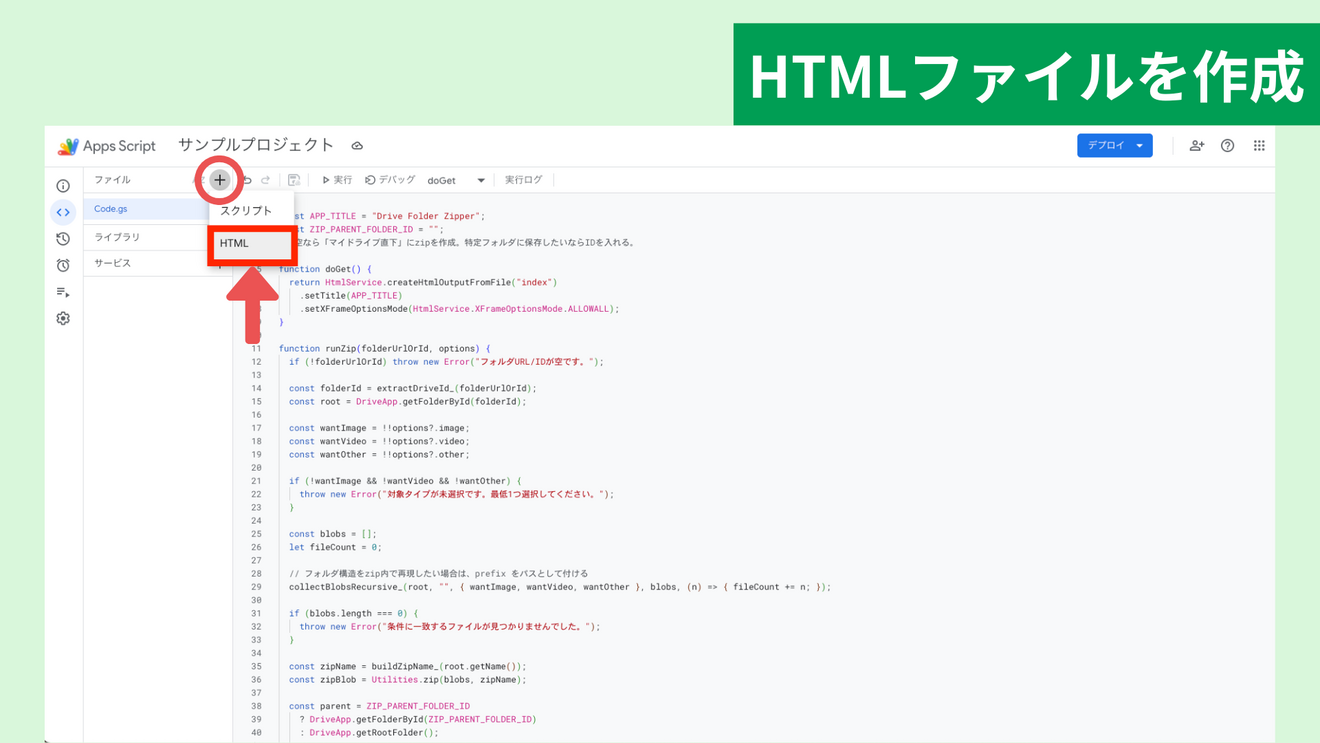
Task: Click the 'const parent = ZIP_PARENT_FOLDER_ID' line
Action: tap(379, 706)
